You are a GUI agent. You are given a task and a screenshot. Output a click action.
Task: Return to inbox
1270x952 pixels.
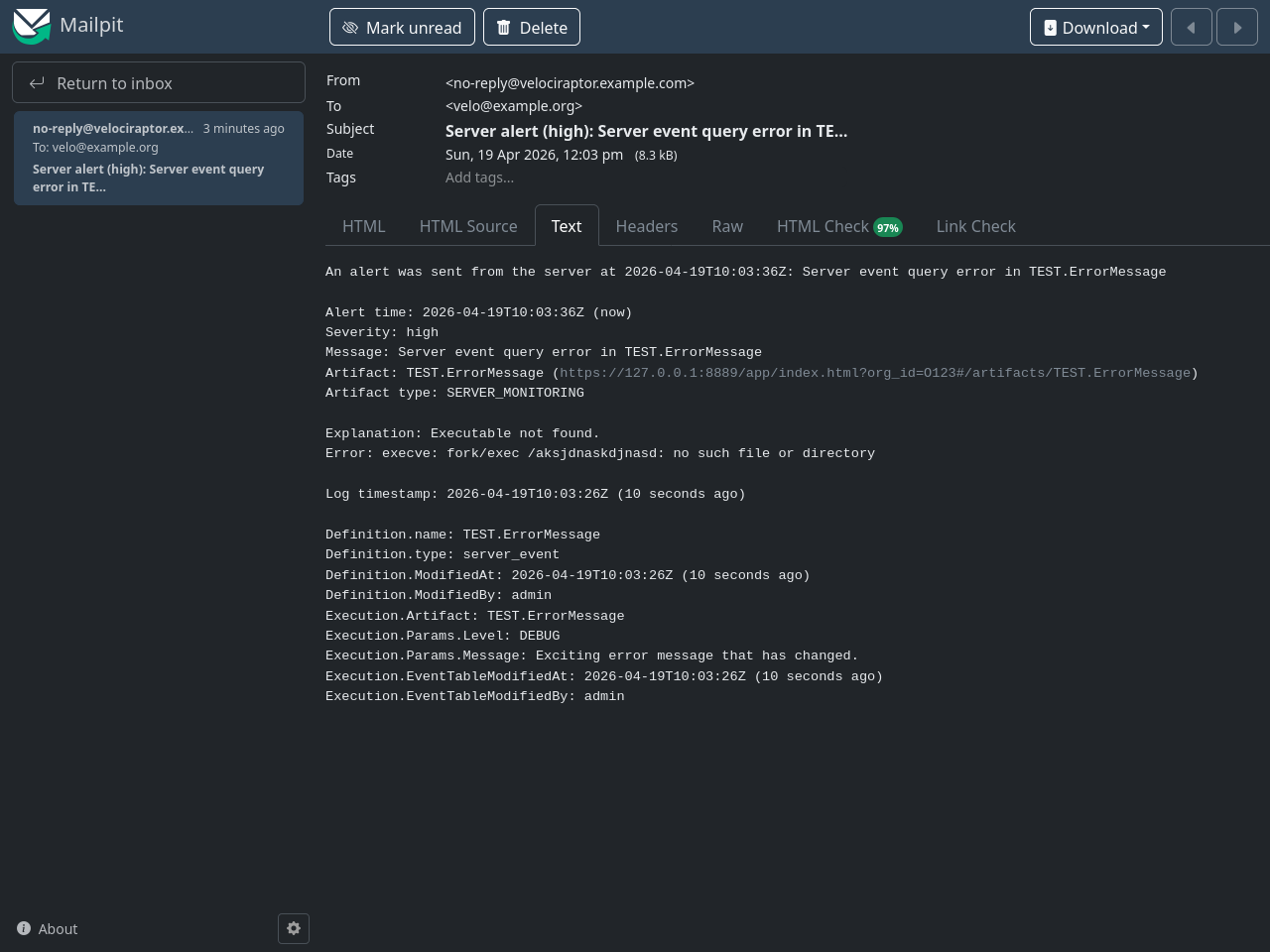pyautogui.click(x=159, y=83)
